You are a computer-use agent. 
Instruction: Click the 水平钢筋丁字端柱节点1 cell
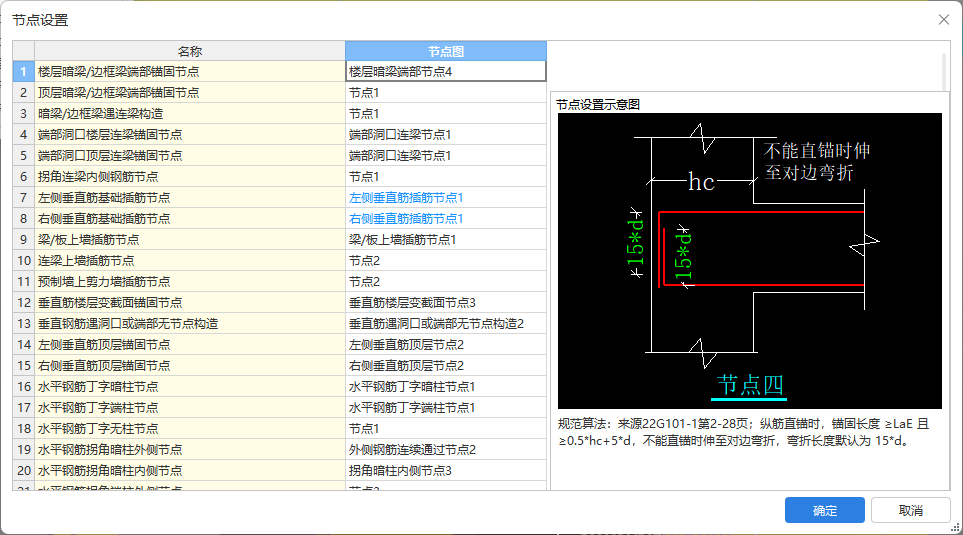[446, 407]
